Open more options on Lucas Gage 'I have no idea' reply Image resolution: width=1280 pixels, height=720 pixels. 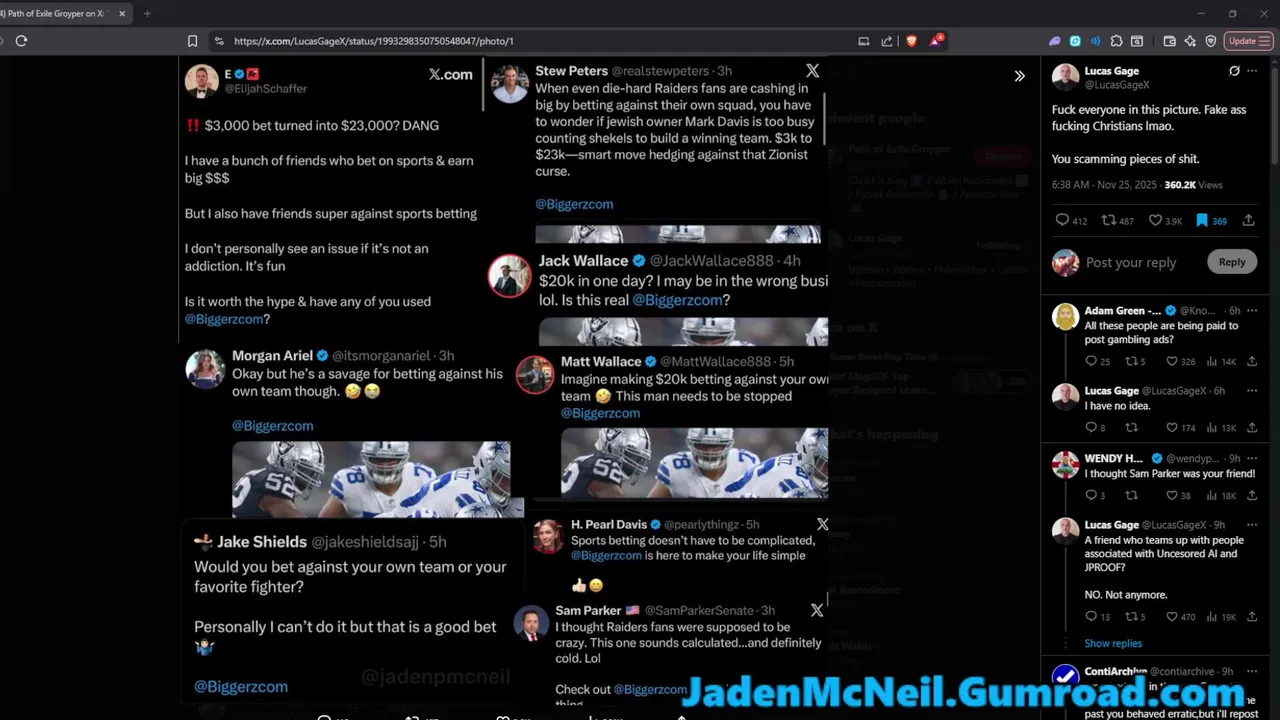point(1251,391)
